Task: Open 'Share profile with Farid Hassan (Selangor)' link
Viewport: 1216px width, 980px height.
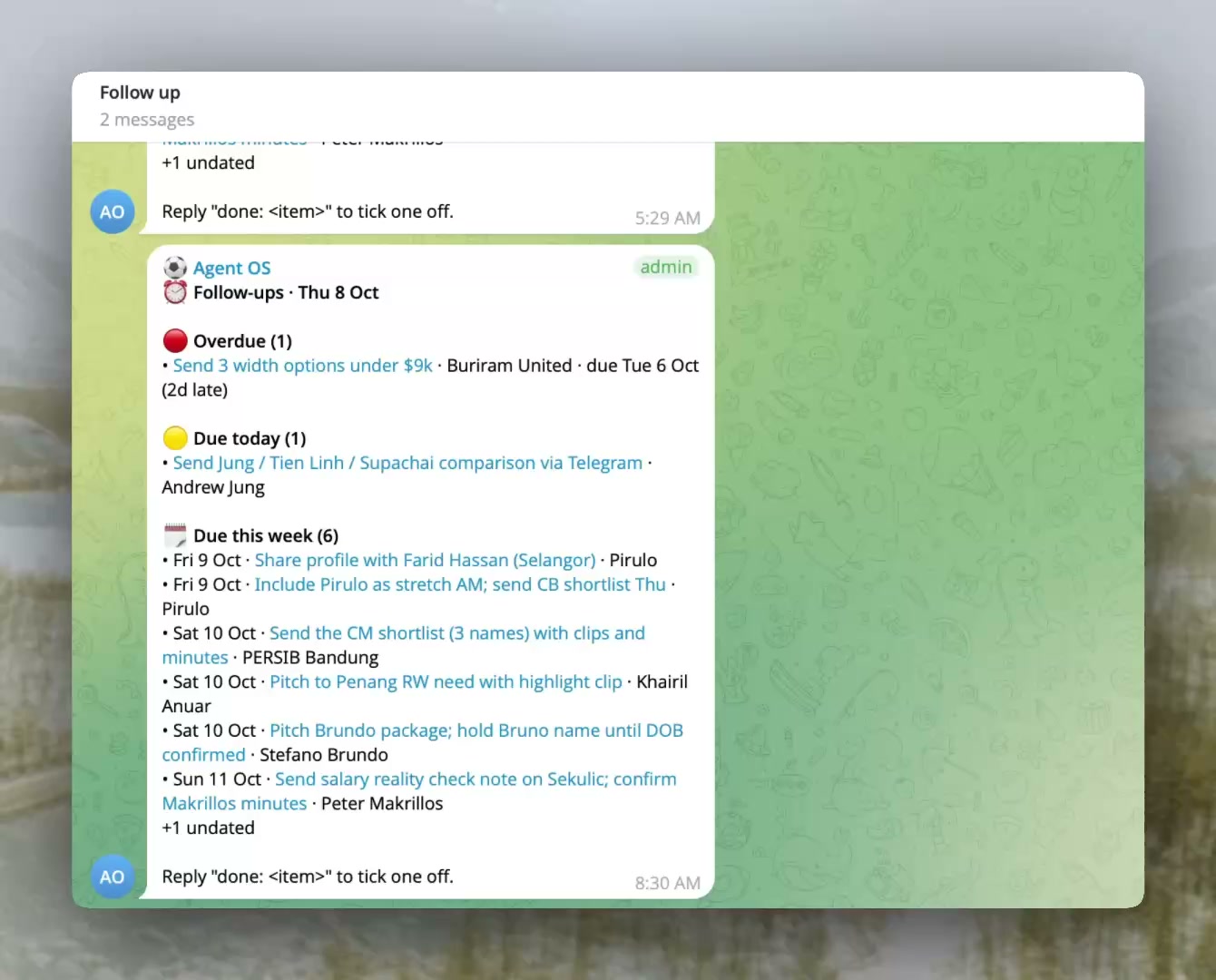Action: (425, 560)
